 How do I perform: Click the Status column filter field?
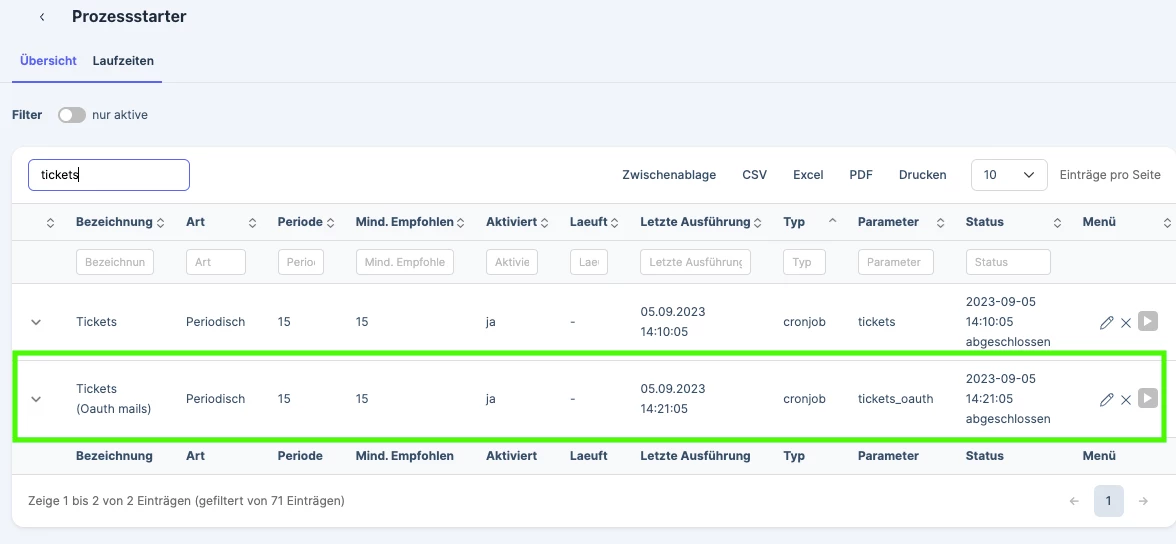click(1008, 262)
